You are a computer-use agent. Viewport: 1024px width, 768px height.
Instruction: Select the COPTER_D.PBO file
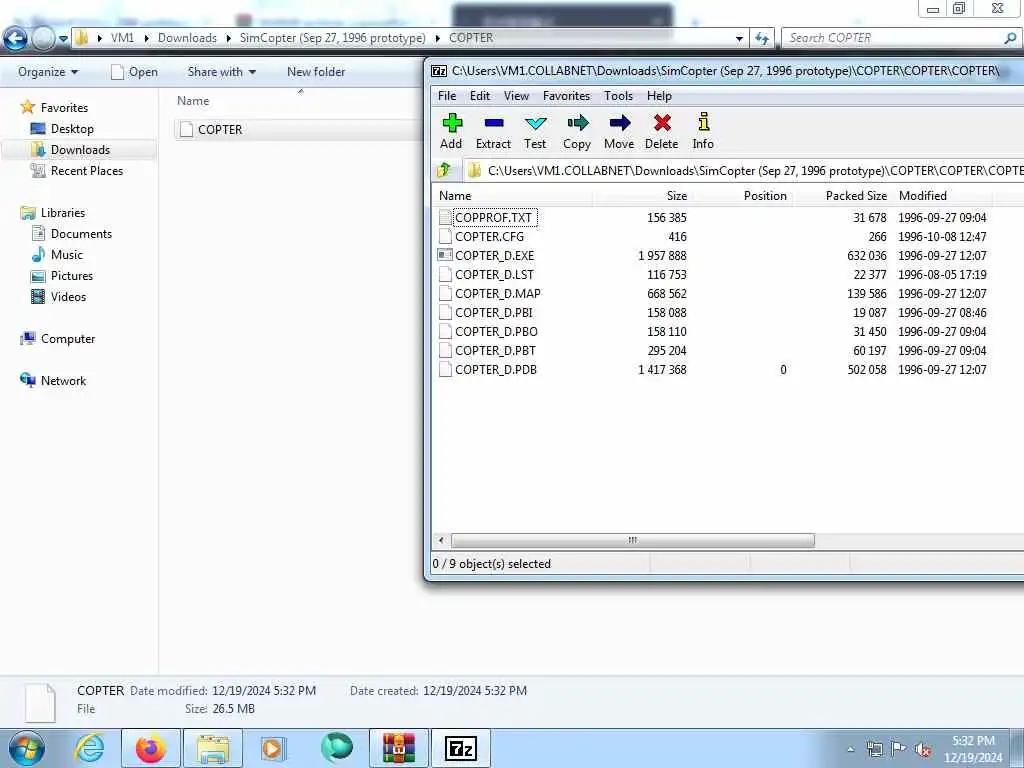496,331
